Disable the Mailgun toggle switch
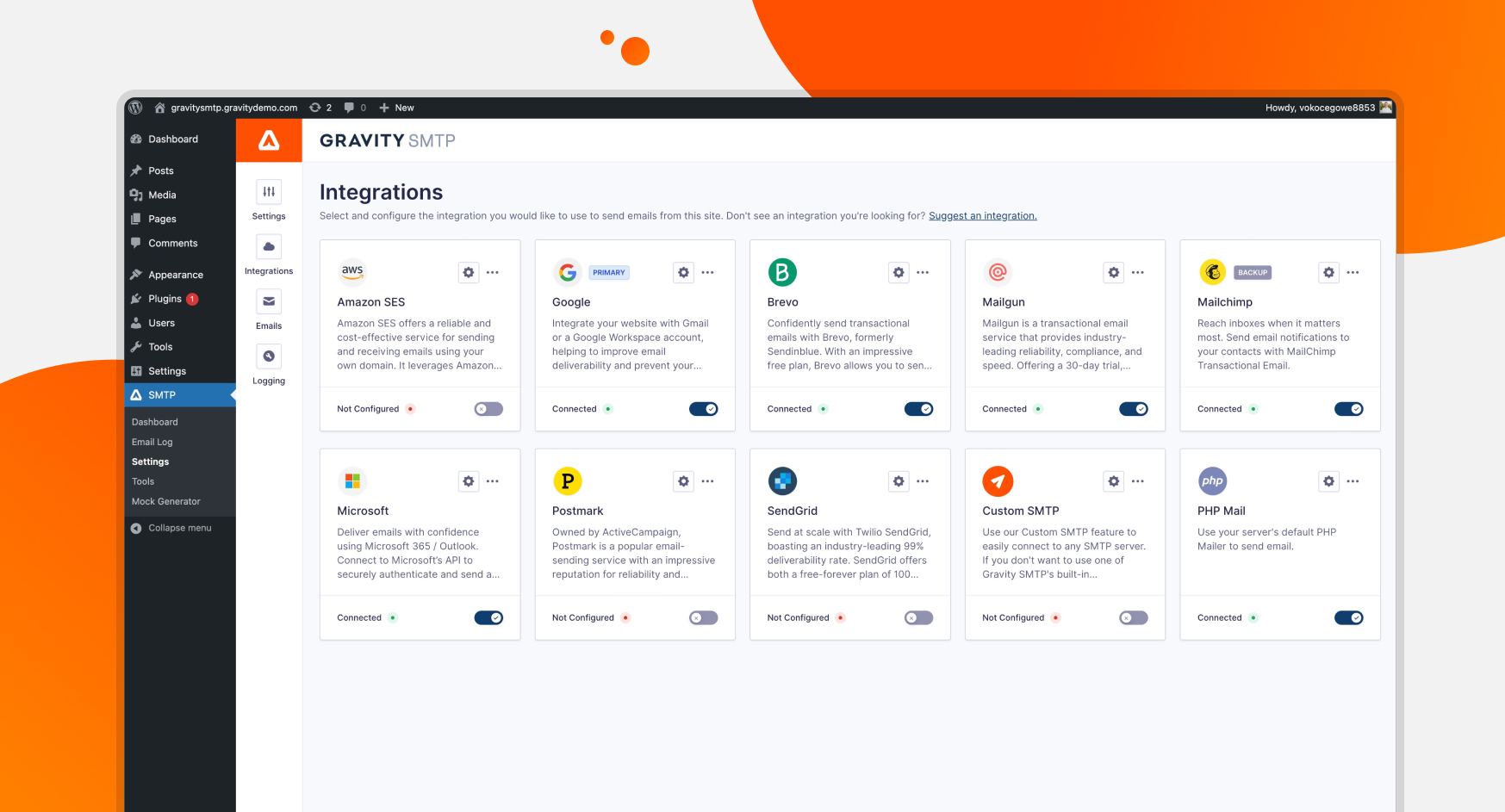Viewport: 1505px width, 812px height. tap(1134, 409)
